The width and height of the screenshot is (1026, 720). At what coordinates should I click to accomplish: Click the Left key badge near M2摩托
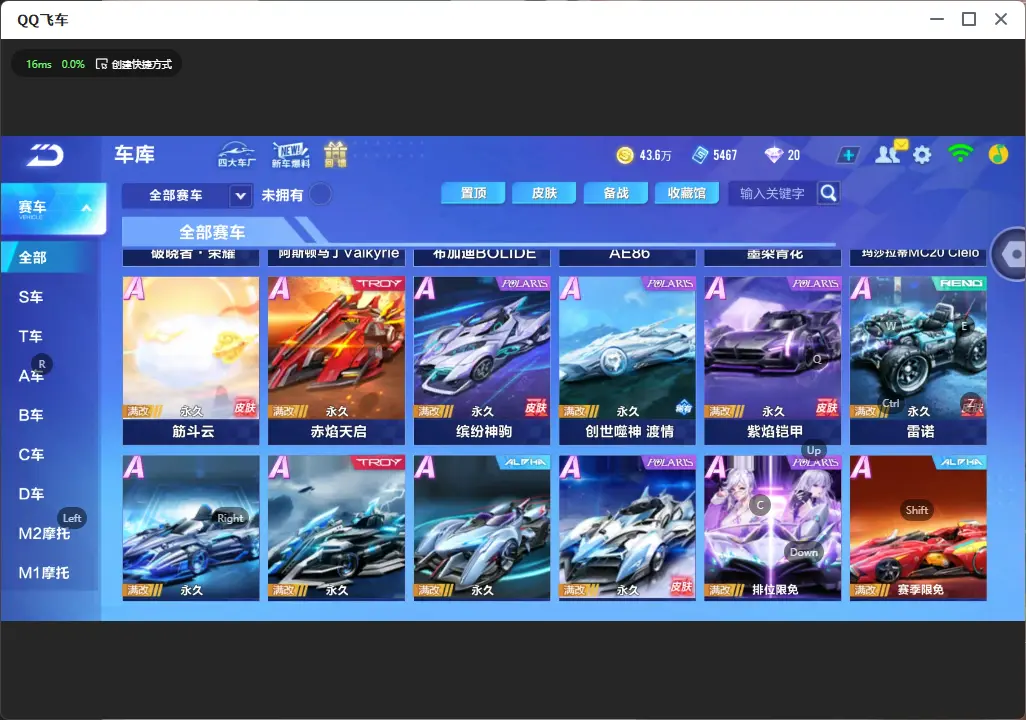tap(72, 518)
